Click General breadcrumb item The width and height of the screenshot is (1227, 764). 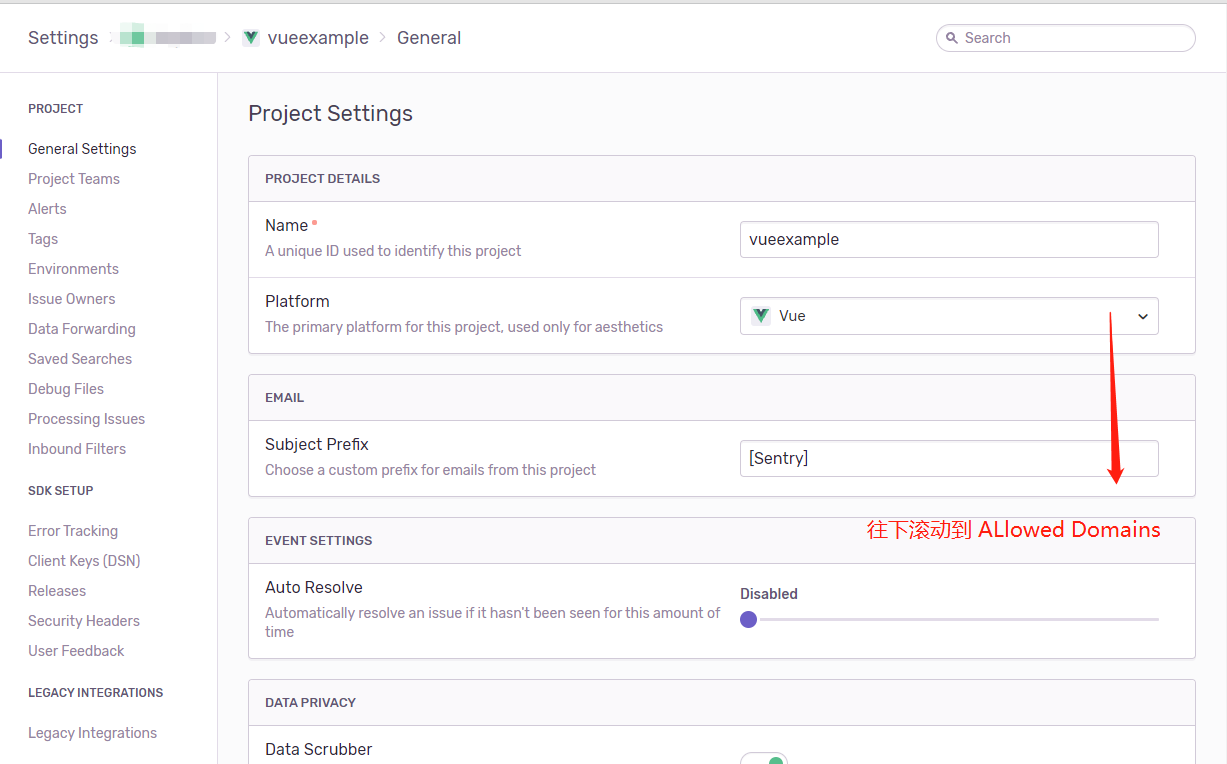(429, 38)
